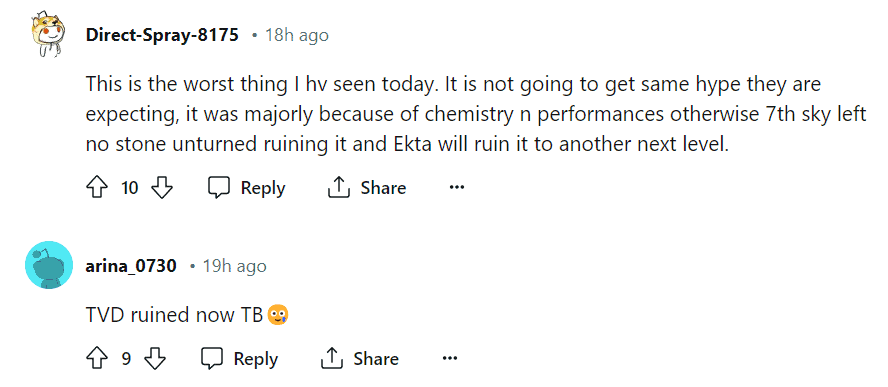Open the ellipsis menu on arina_0730's comment
This screenshot has width=888, height=387.
(450, 359)
